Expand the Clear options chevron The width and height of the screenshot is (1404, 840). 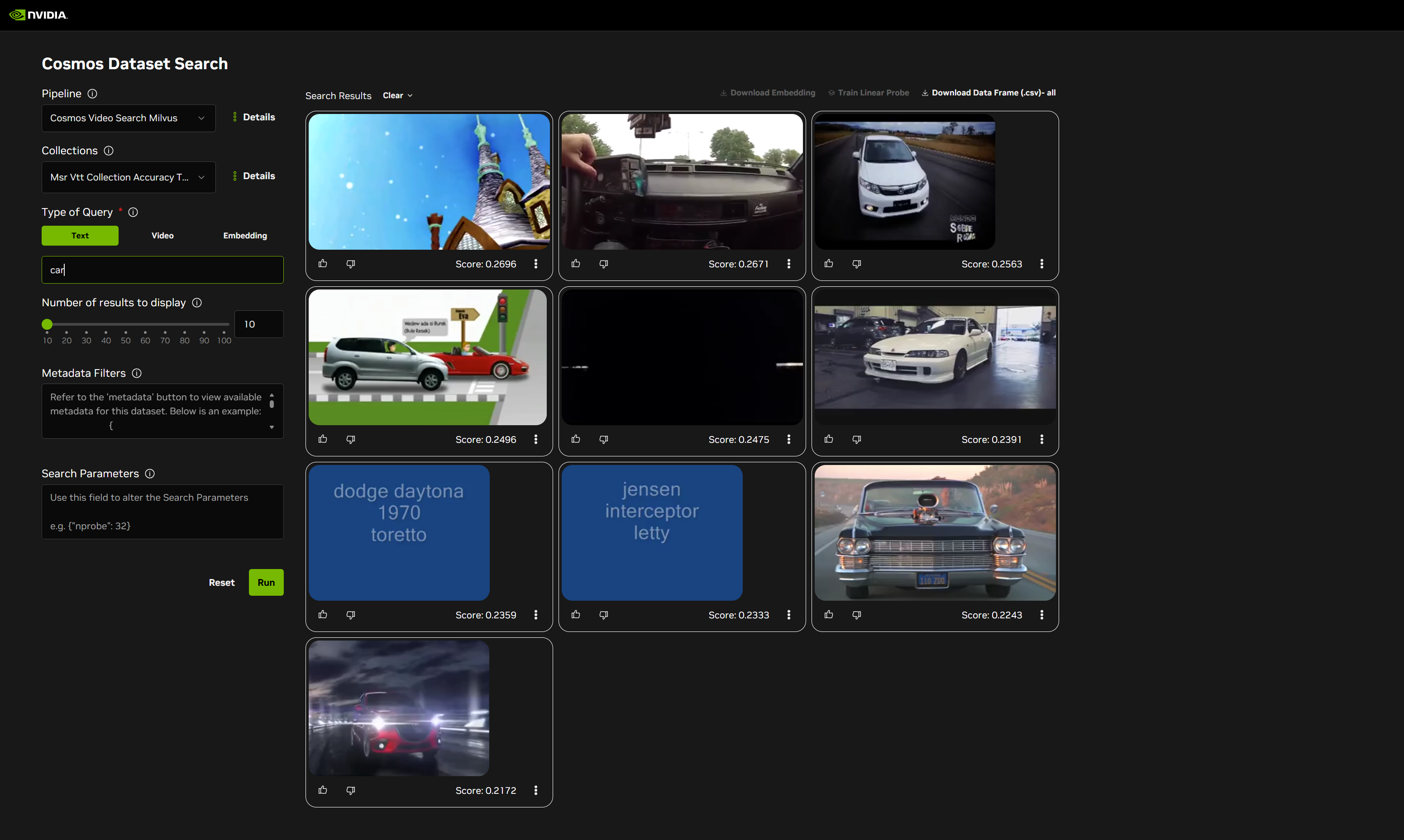click(x=410, y=95)
